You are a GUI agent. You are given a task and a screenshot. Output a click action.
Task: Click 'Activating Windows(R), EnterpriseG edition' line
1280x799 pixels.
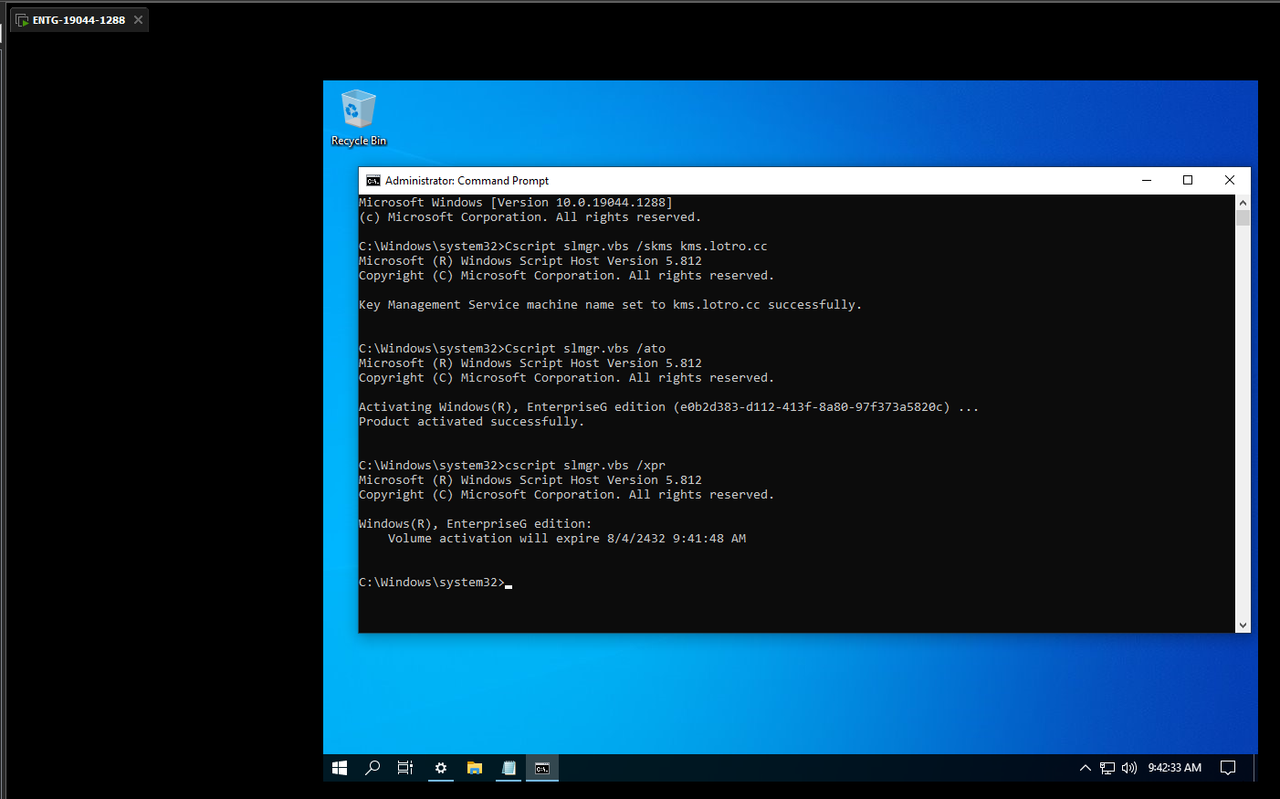point(669,407)
